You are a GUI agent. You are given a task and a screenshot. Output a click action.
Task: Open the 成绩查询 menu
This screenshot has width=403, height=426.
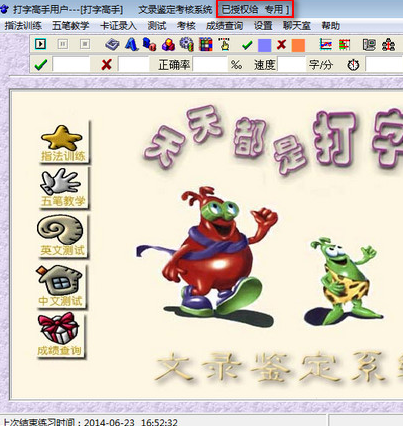click(x=225, y=26)
